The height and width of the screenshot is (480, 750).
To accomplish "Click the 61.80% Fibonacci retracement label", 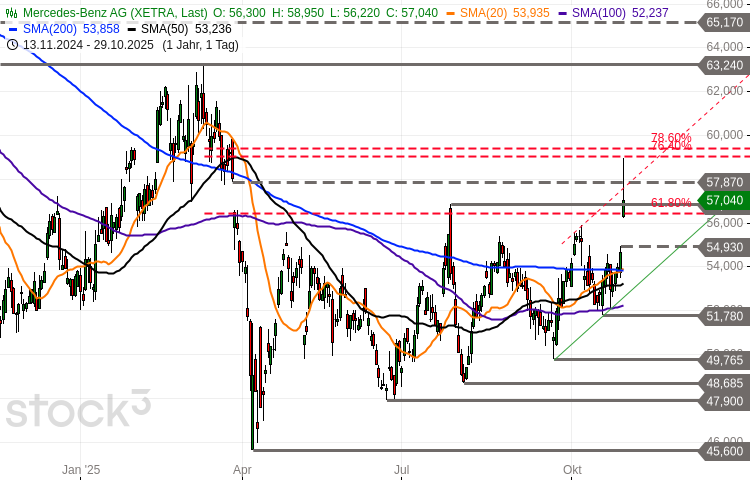I will (671, 203).
